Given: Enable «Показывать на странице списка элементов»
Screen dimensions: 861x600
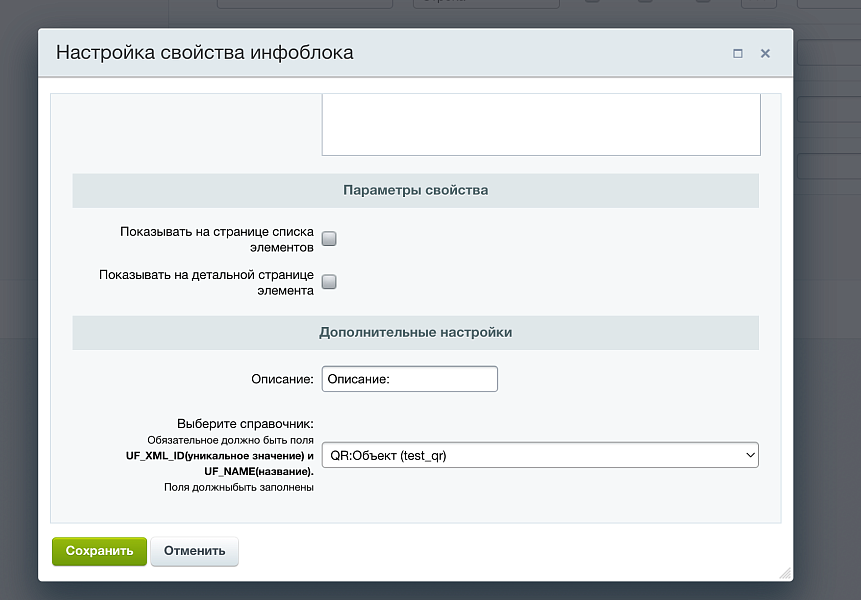Looking at the screenshot, I should point(328,238).
